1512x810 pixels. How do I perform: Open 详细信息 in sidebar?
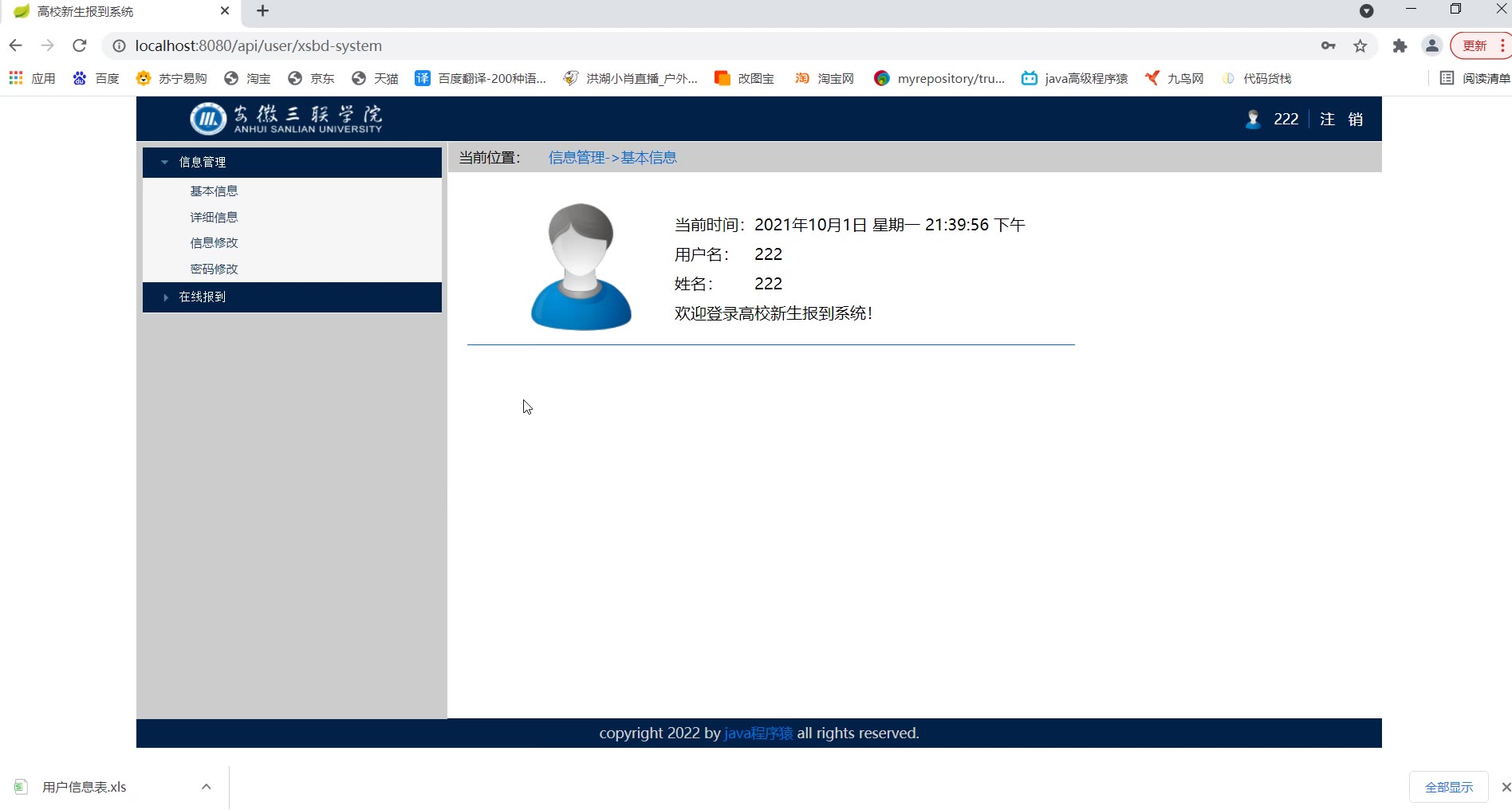pyautogui.click(x=214, y=217)
